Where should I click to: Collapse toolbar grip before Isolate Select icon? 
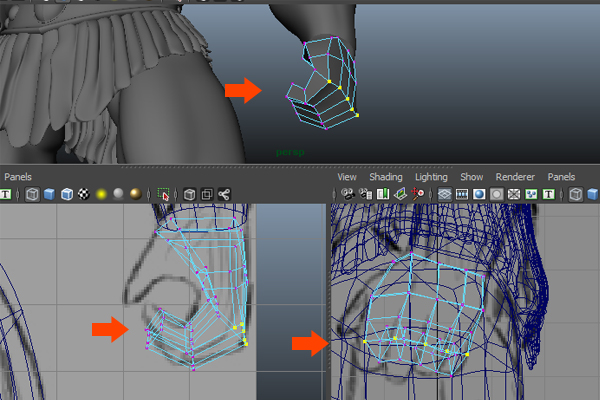tap(149, 194)
